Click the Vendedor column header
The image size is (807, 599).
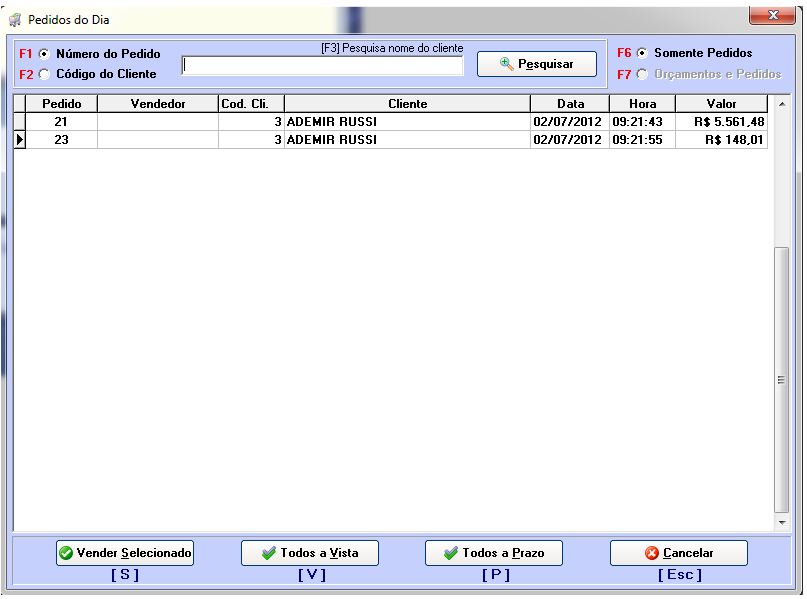coord(158,104)
